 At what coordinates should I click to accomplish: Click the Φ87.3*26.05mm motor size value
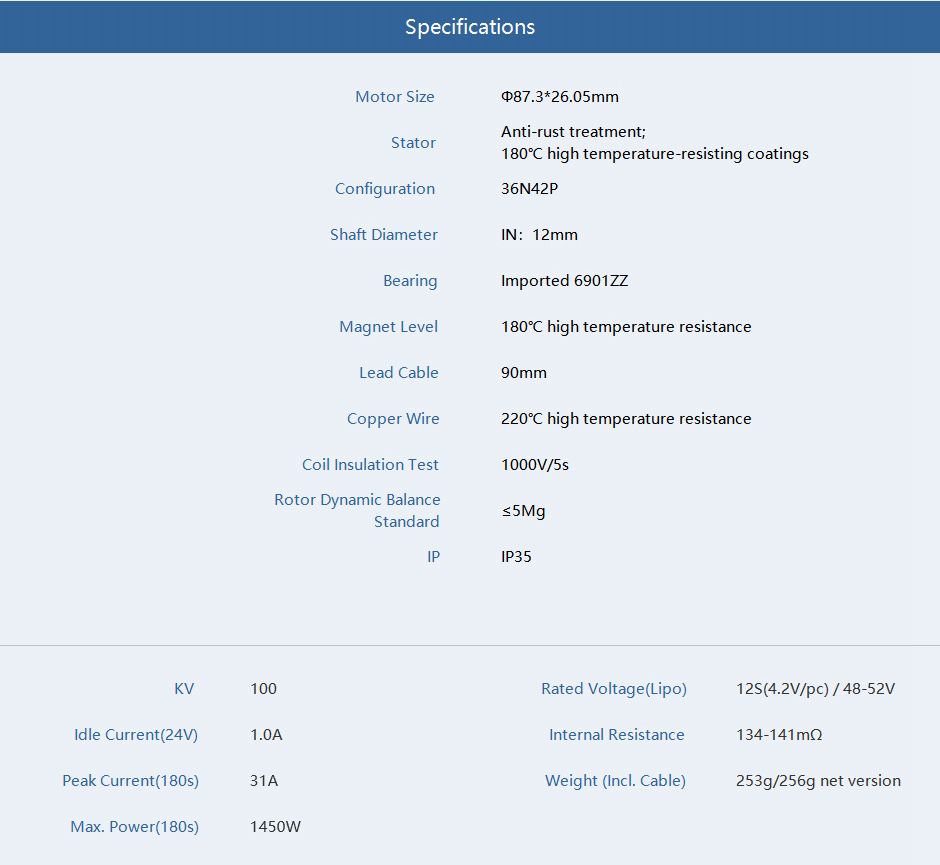tap(559, 97)
